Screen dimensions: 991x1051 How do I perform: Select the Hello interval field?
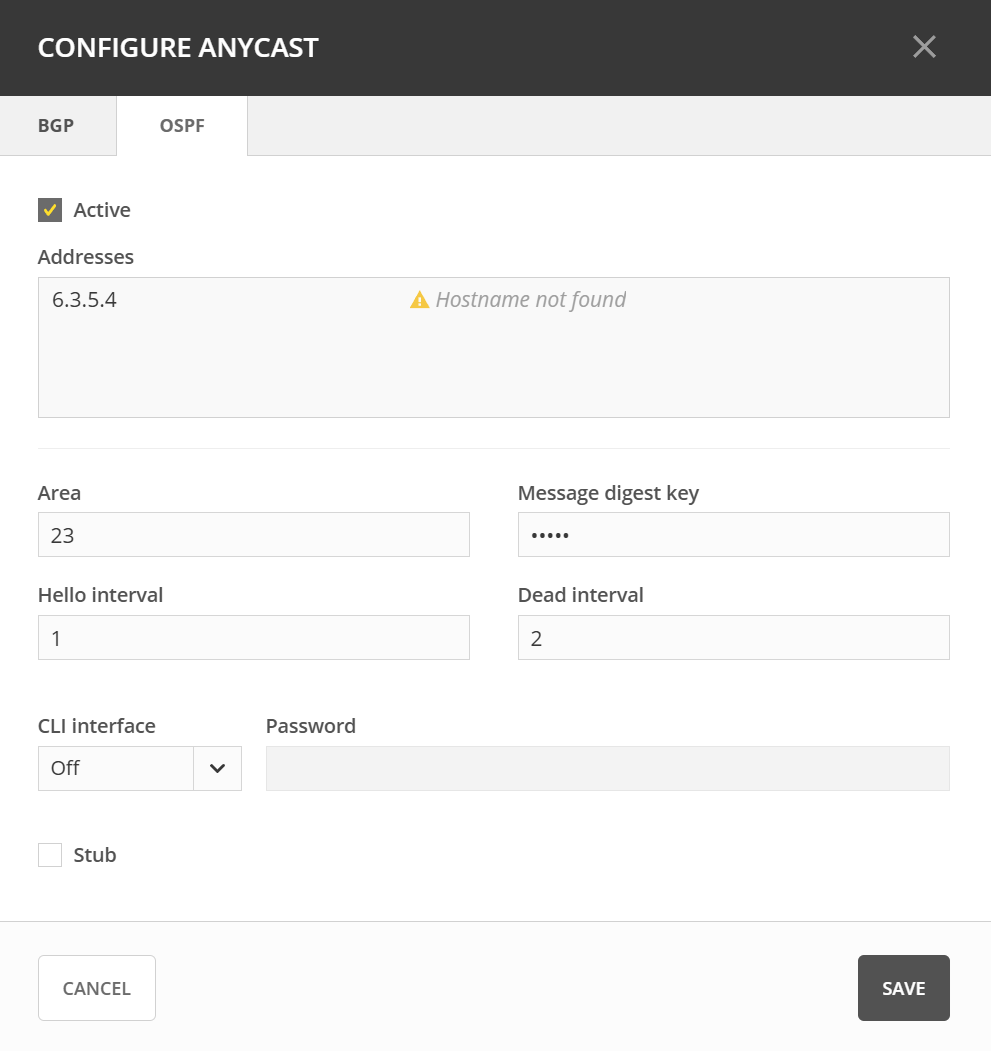point(253,638)
